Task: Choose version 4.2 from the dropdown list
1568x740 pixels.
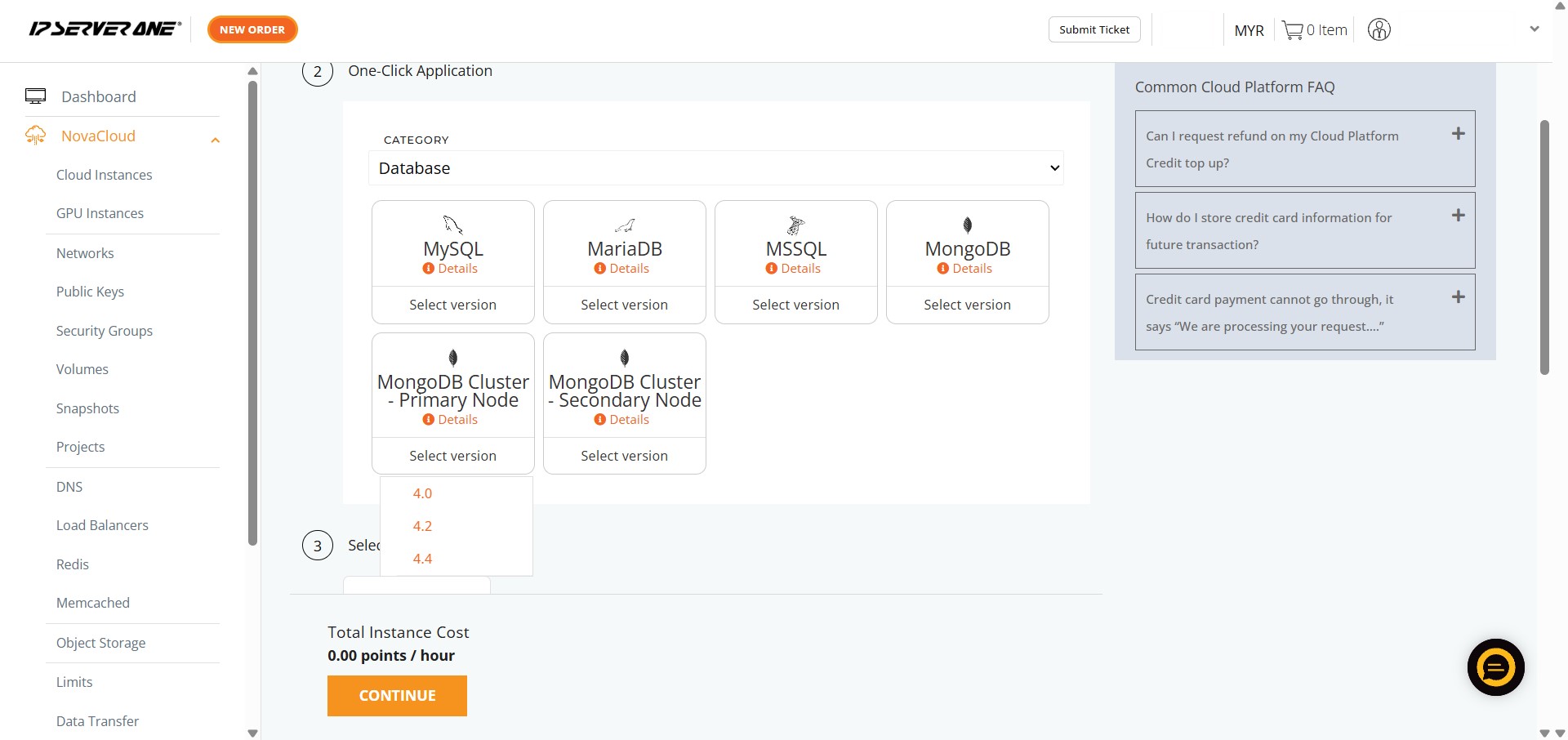Action: click(x=422, y=526)
